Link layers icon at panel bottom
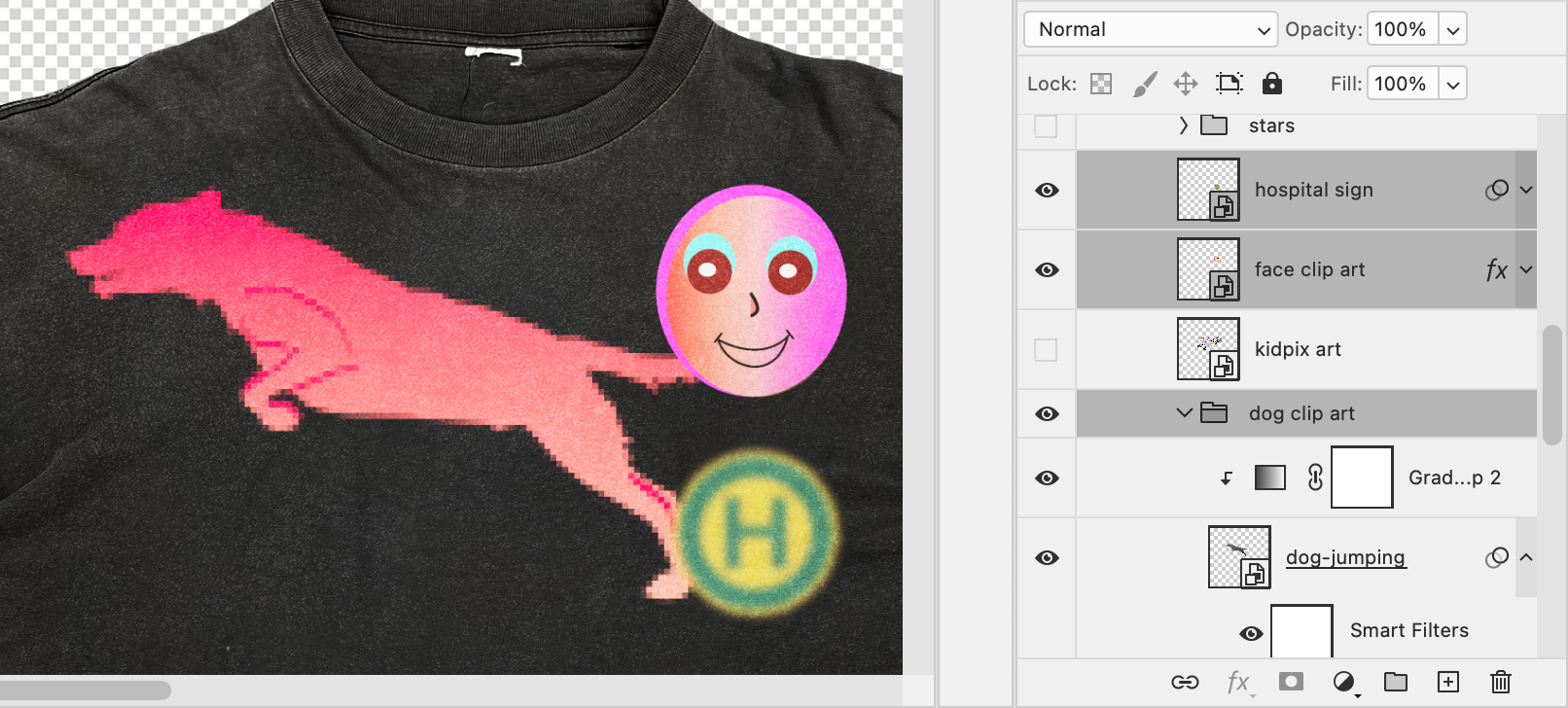1568x708 pixels. pos(1185,682)
